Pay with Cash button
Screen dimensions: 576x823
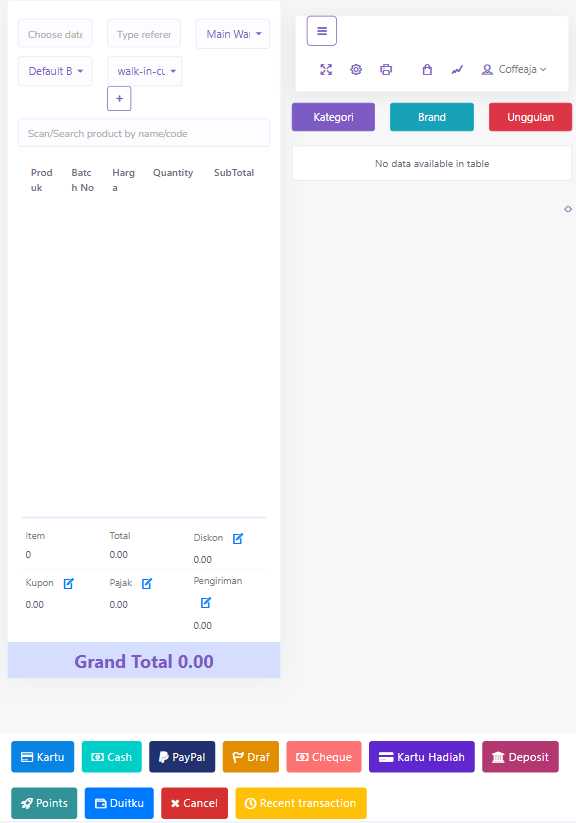tap(112, 757)
